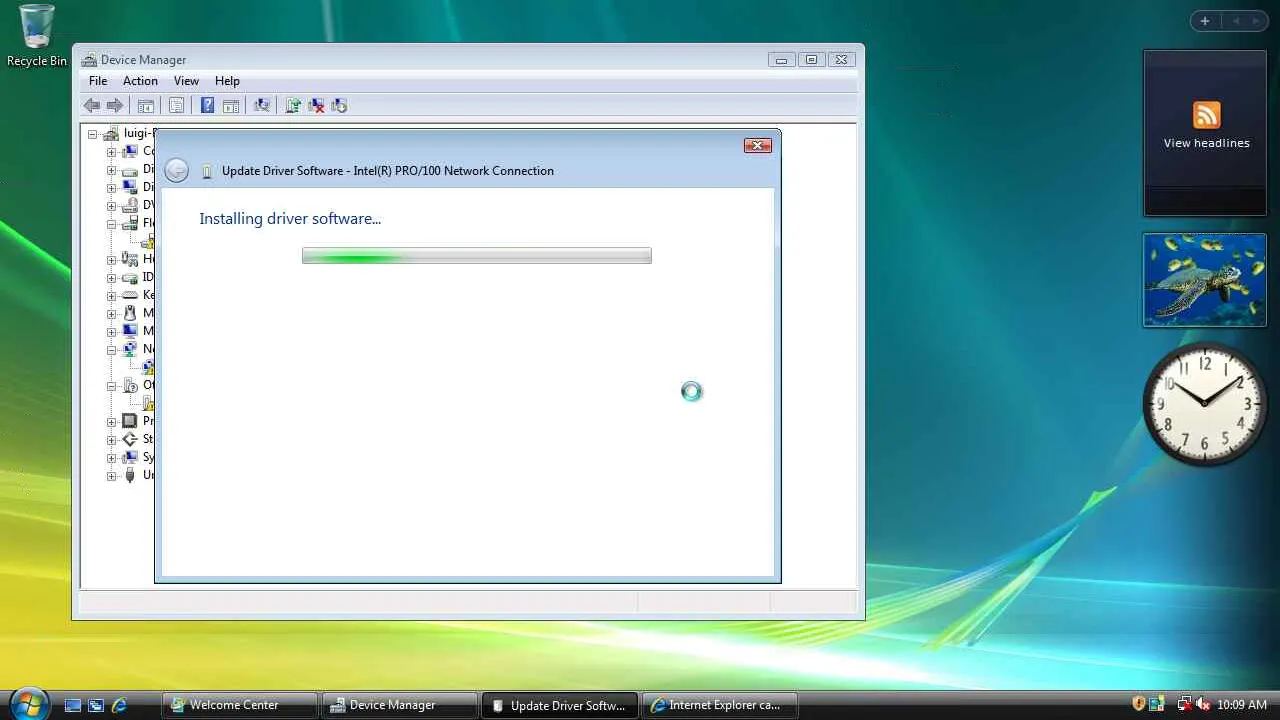The image size is (1280, 720).
Task: Open the Help menu
Action: 227,81
